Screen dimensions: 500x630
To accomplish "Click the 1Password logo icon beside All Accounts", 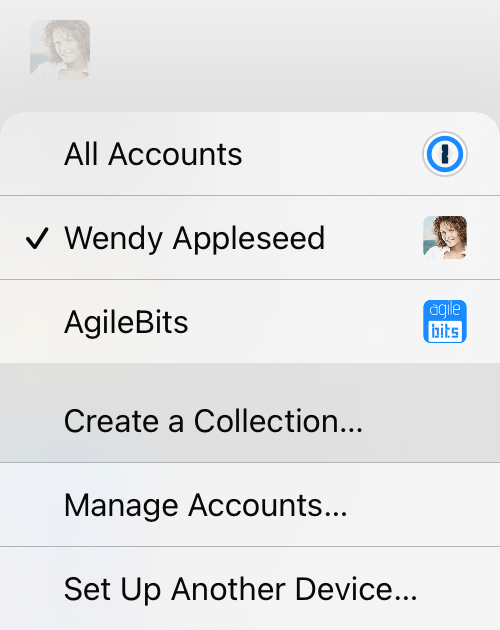I will 445,154.
